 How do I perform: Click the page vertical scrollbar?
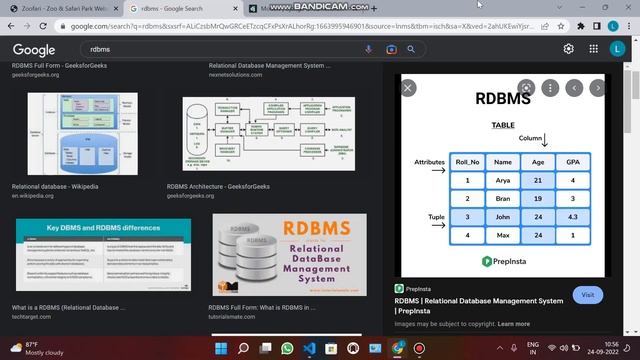coord(636,85)
